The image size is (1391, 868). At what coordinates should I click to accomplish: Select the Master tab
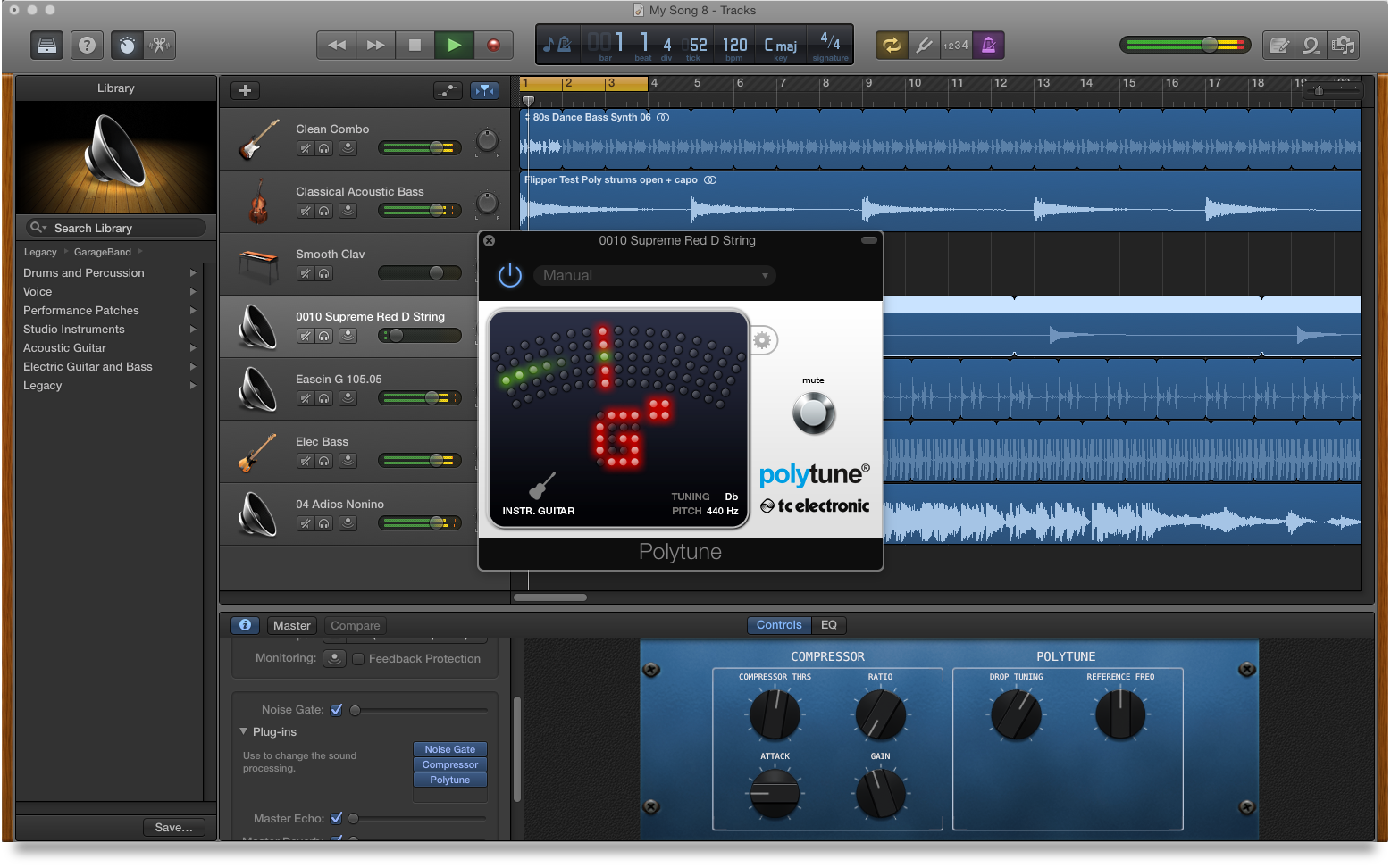click(x=291, y=626)
